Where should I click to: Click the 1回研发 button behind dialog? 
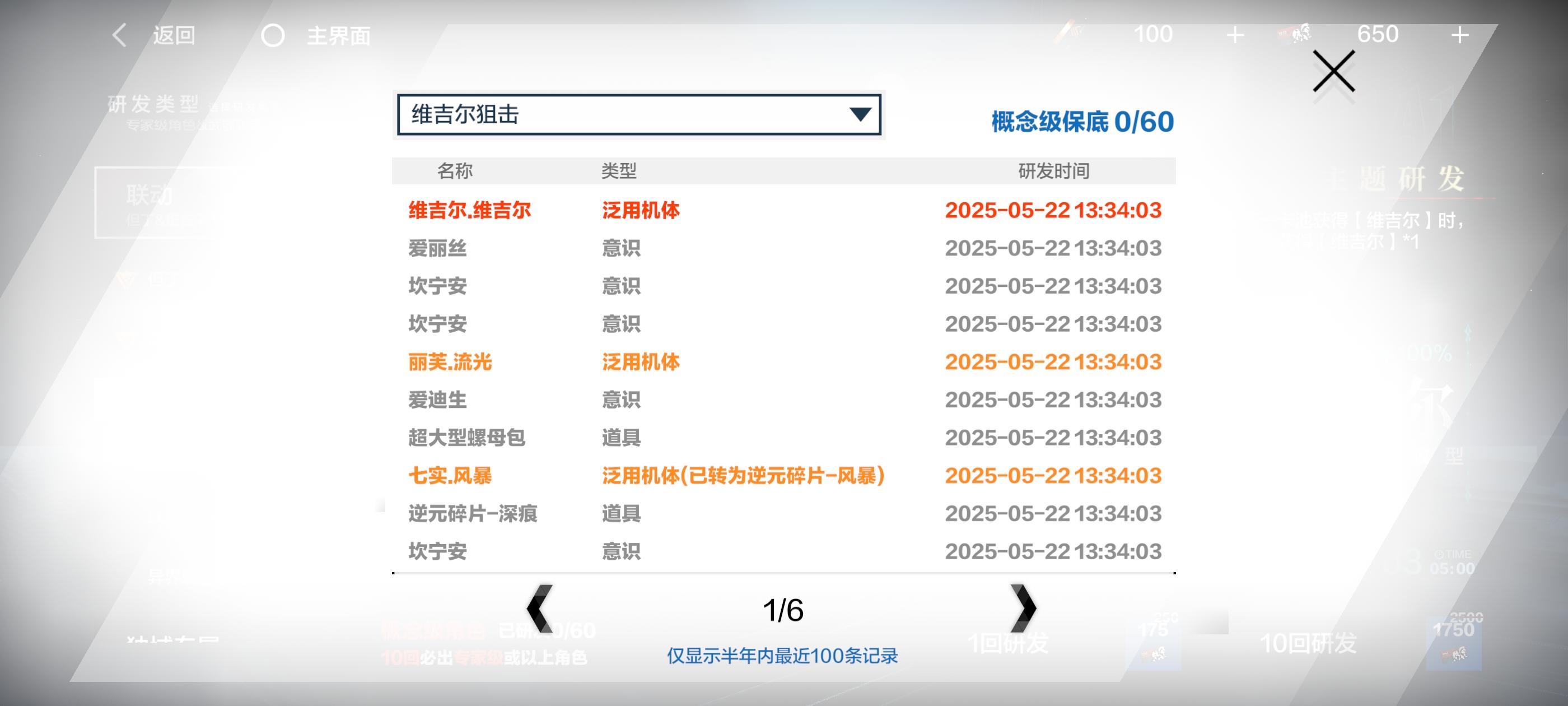(1009, 643)
